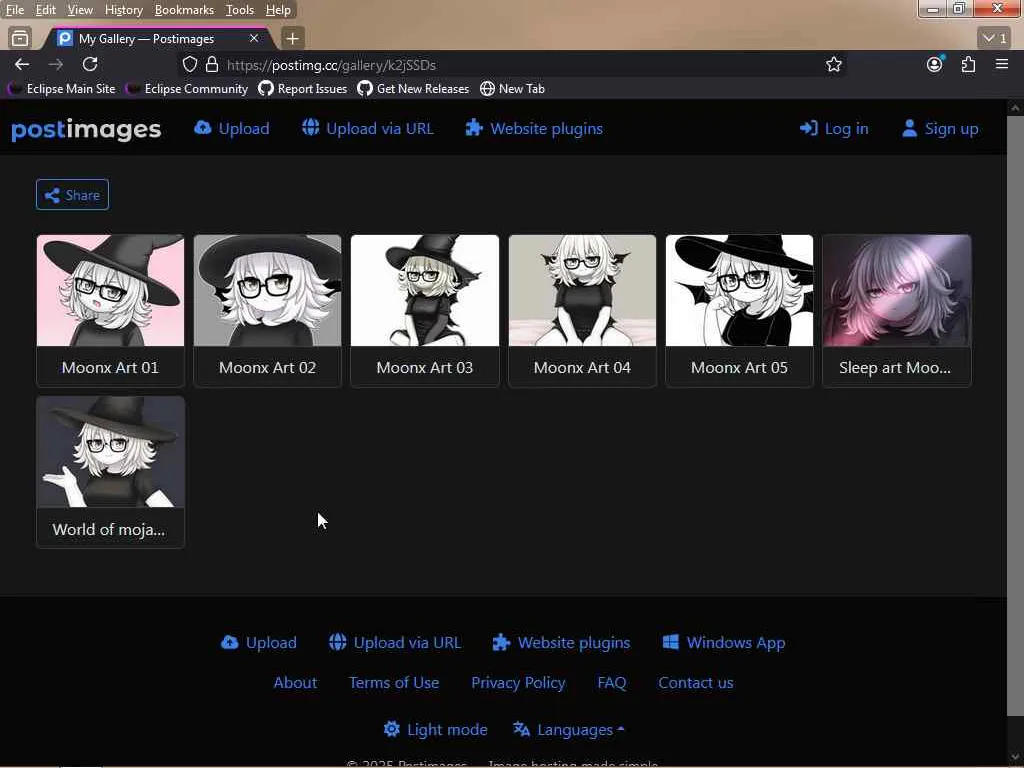Image resolution: width=1024 pixels, height=768 pixels.
Task: Click the shield tracking protection icon
Action: tap(189, 65)
